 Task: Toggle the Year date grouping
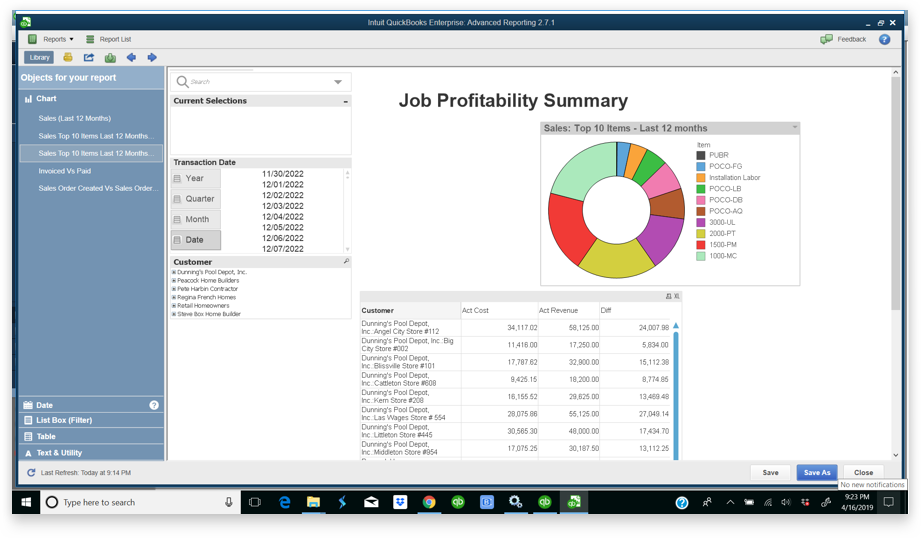(x=196, y=178)
